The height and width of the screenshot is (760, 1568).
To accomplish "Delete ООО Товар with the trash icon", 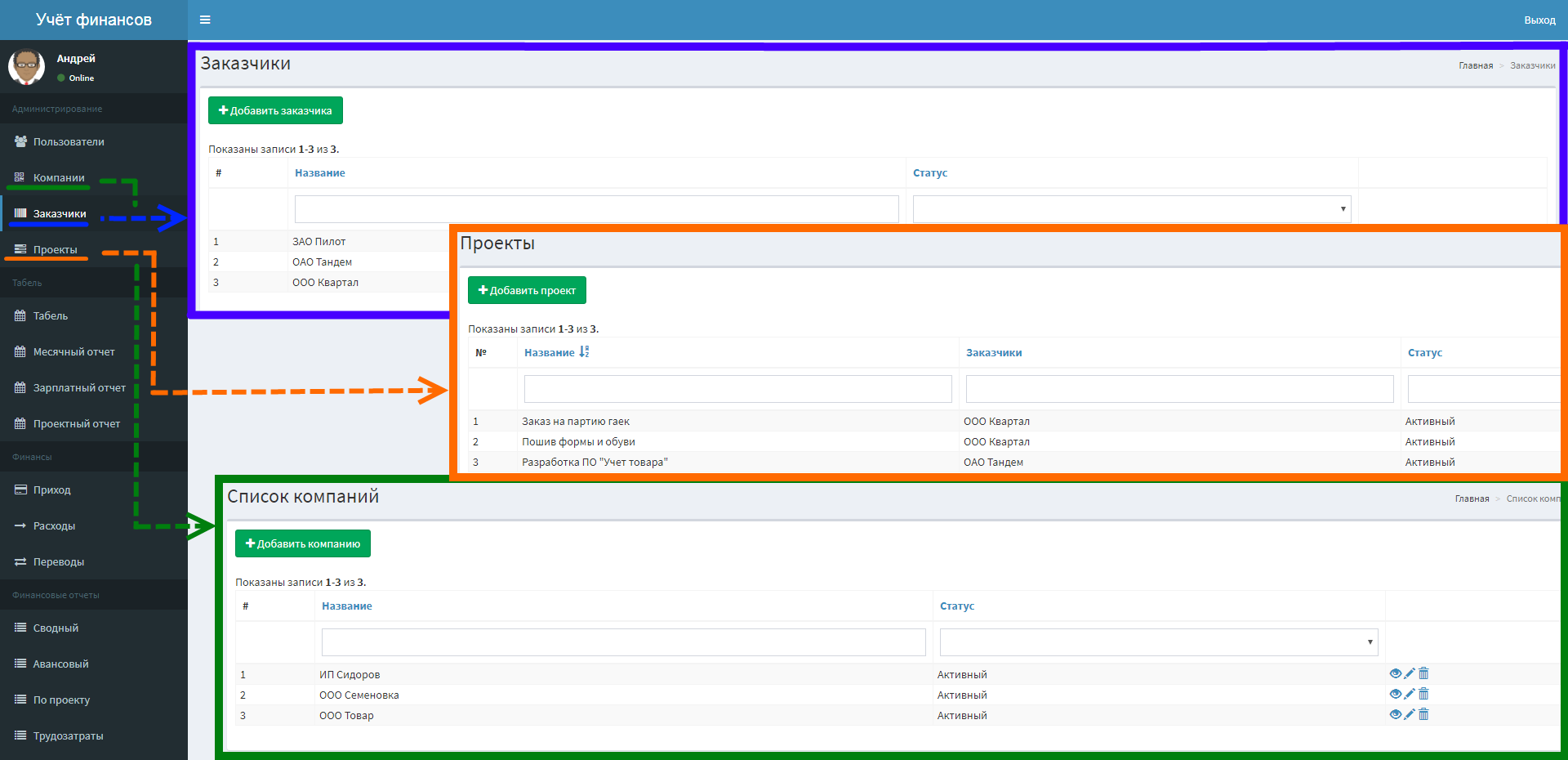I will 1423,715.
